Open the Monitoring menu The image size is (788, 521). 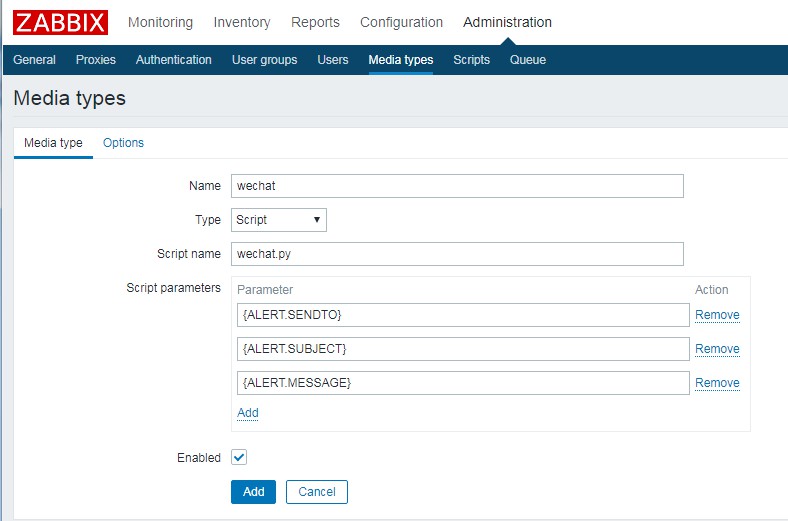coord(161,22)
